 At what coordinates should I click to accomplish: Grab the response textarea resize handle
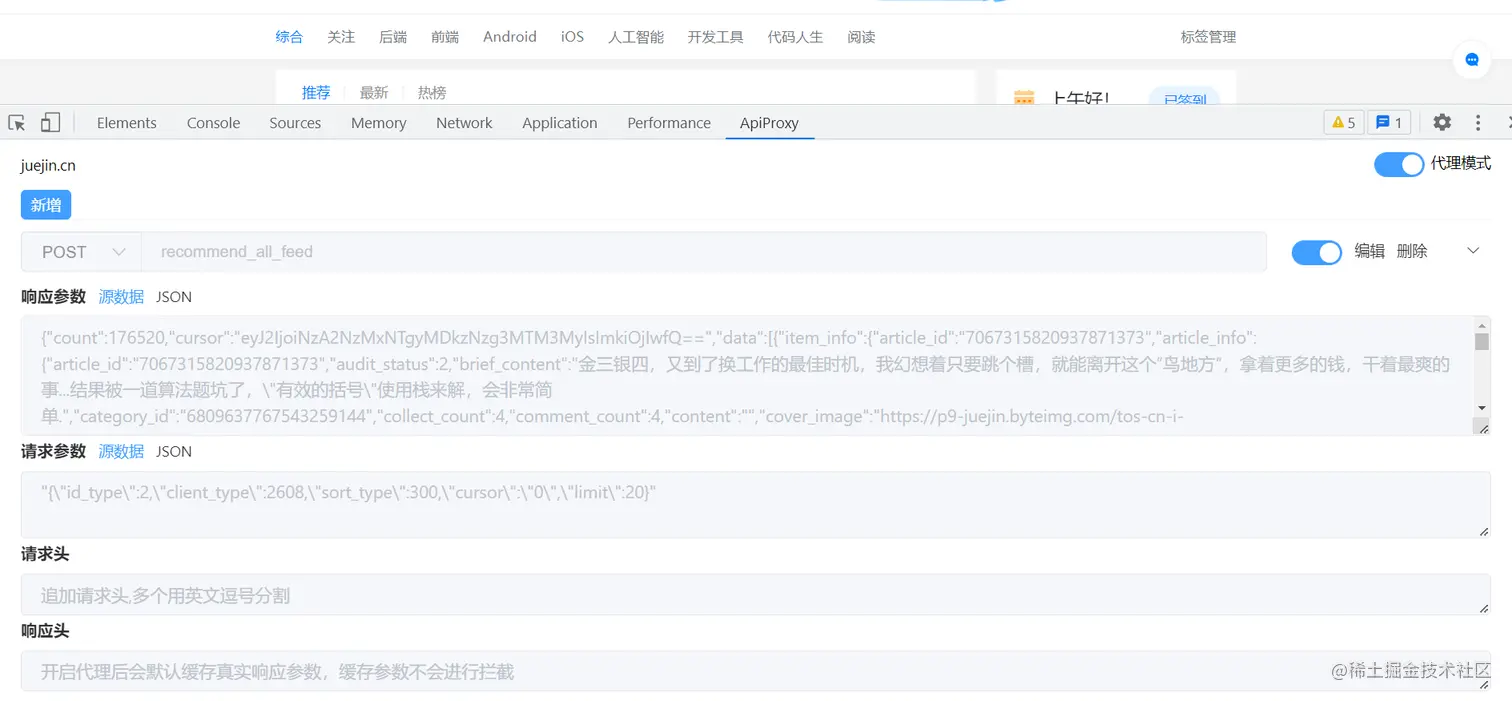pyautogui.click(x=1483, y=428)
